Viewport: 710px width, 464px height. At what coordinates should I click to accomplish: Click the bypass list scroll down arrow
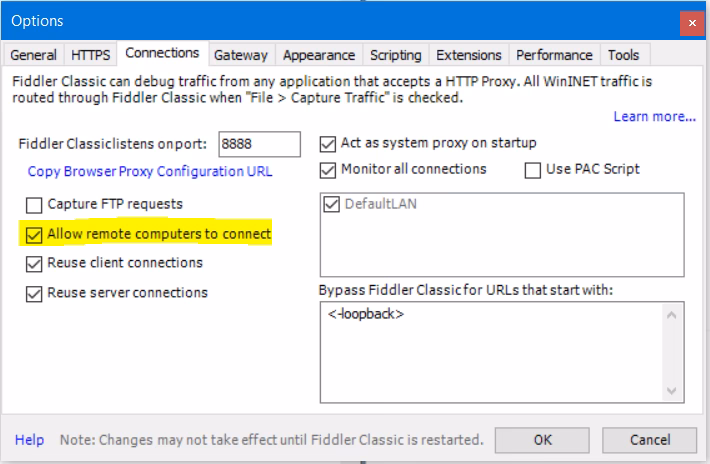pyautogui.click(x=672, y=390)
